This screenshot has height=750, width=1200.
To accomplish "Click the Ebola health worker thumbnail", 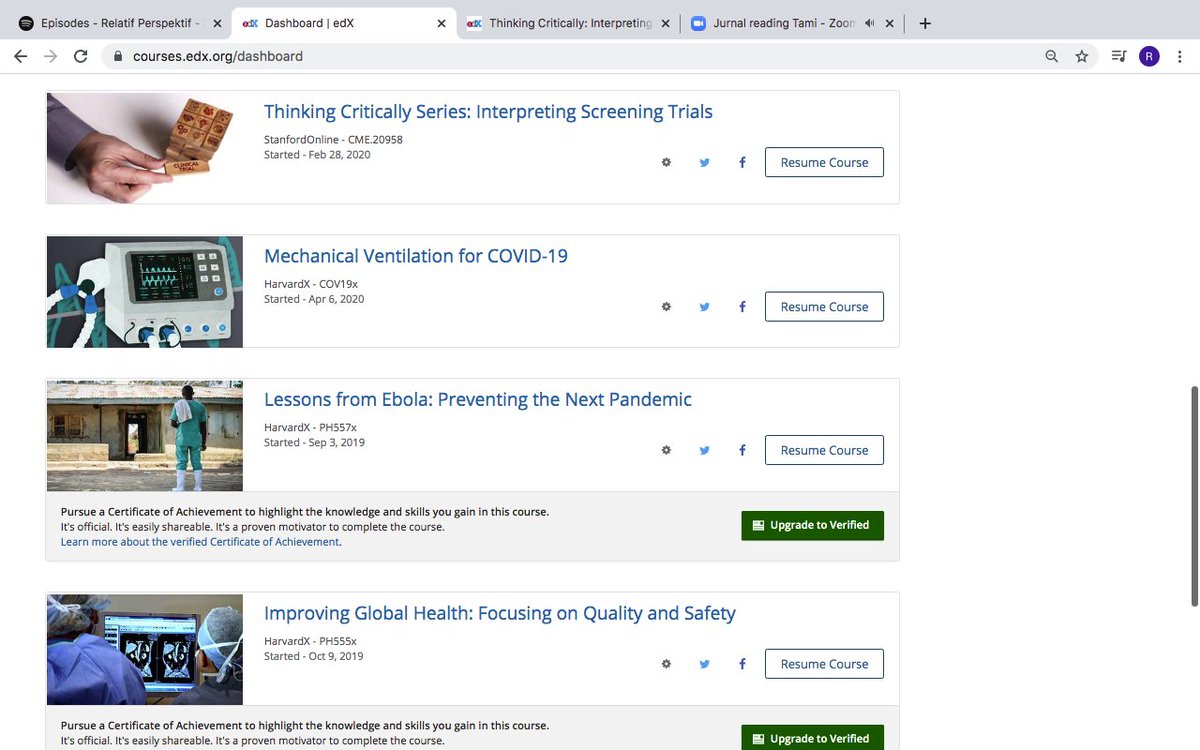I will click(x=145, y=436).
